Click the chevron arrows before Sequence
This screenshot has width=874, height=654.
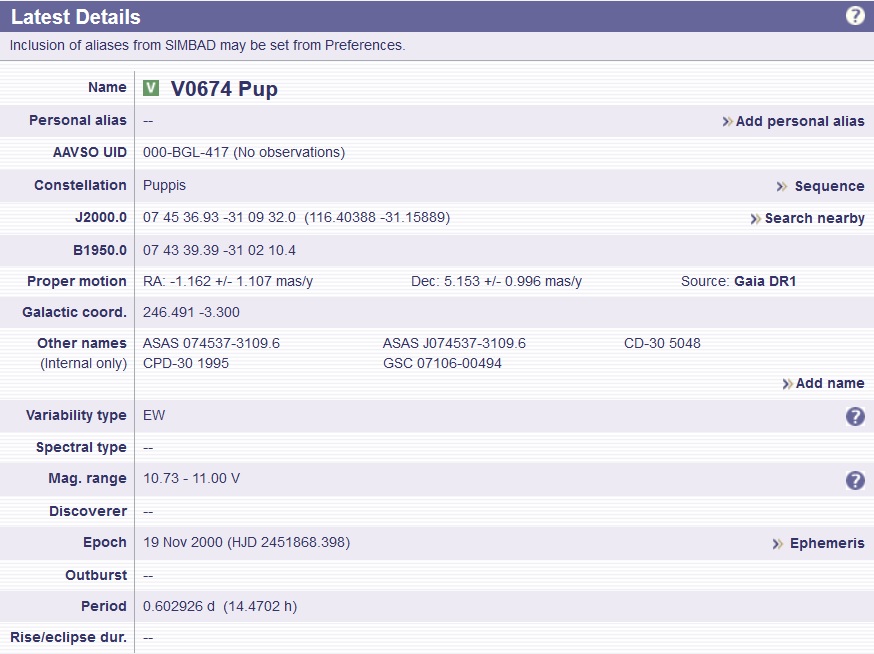coord(782,186)
